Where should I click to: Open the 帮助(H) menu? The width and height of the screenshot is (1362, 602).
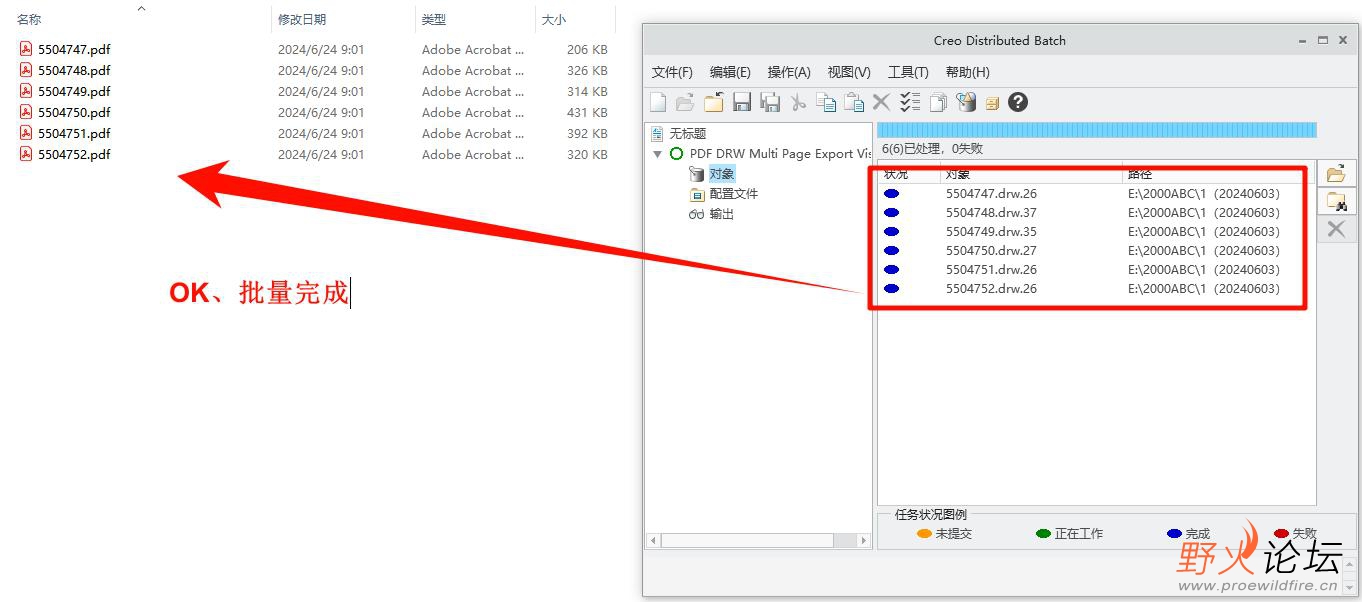click(967, 72)
